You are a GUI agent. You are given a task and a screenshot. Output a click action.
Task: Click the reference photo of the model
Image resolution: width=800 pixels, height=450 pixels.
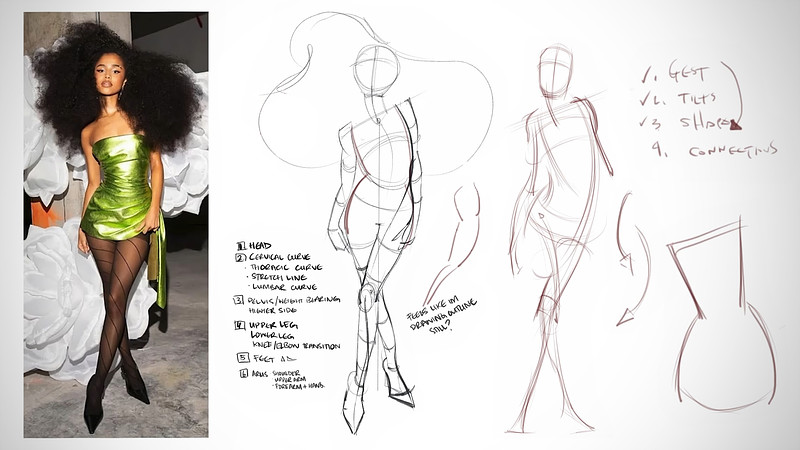click(x=116, y=225)
